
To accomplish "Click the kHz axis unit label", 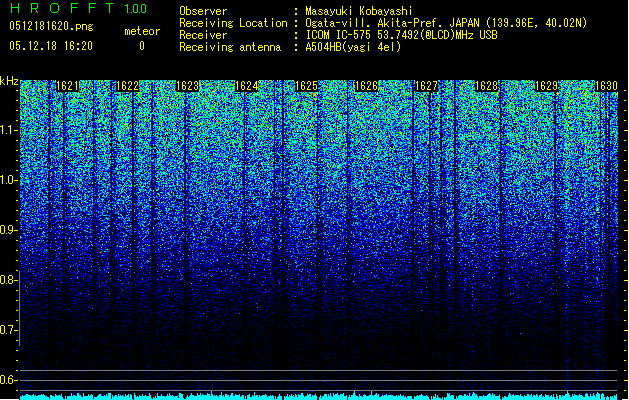I will point(9,81).
